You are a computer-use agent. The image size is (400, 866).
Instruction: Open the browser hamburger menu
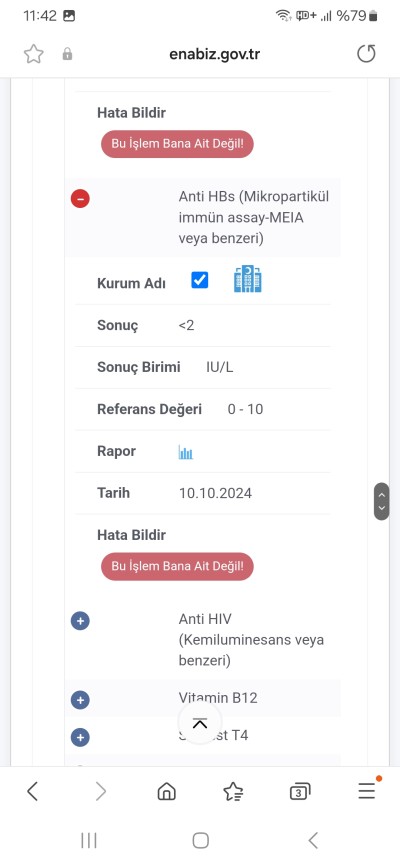tap(367, 791)
